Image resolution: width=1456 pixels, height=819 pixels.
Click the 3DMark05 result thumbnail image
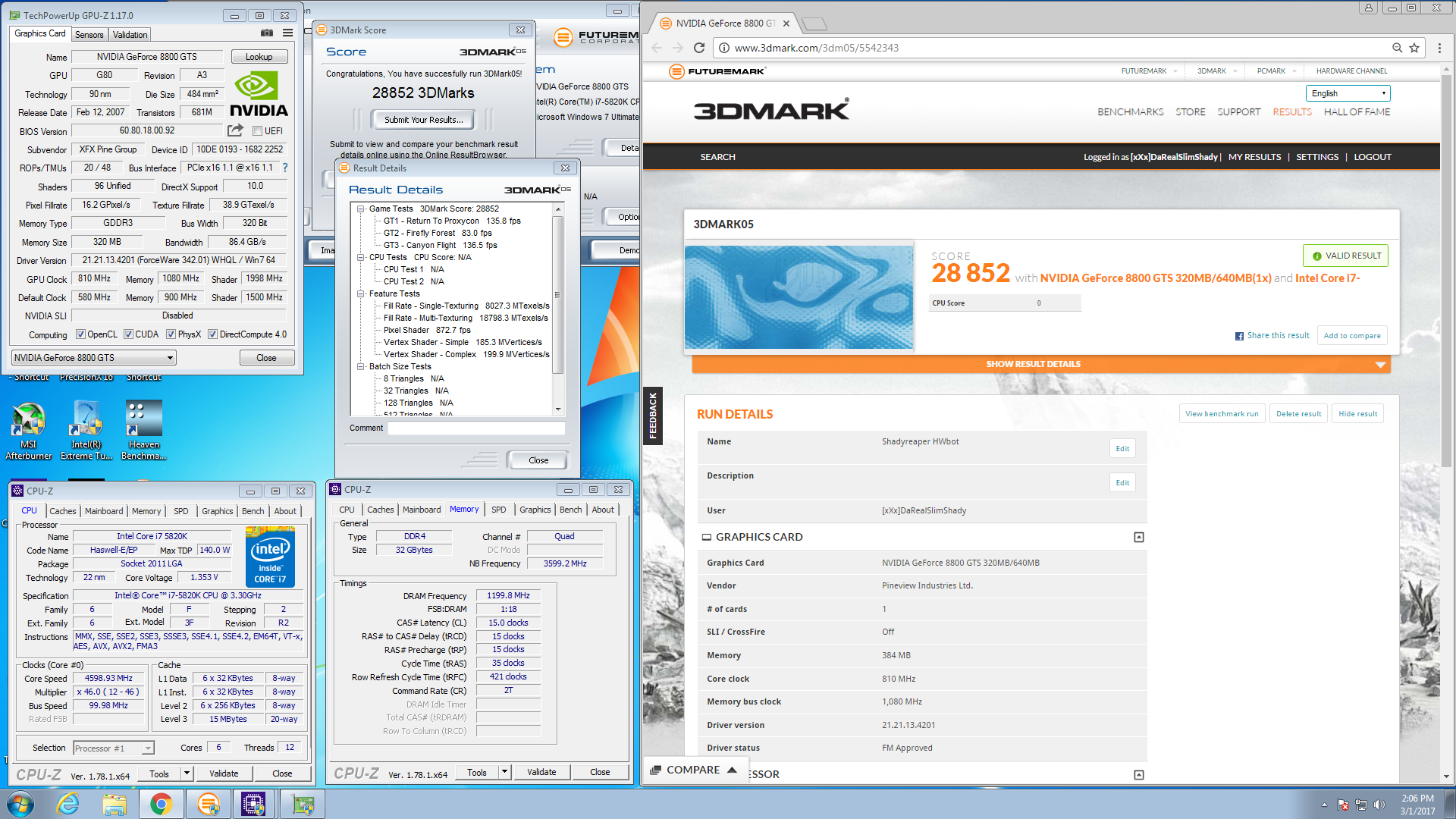(799, 297)
